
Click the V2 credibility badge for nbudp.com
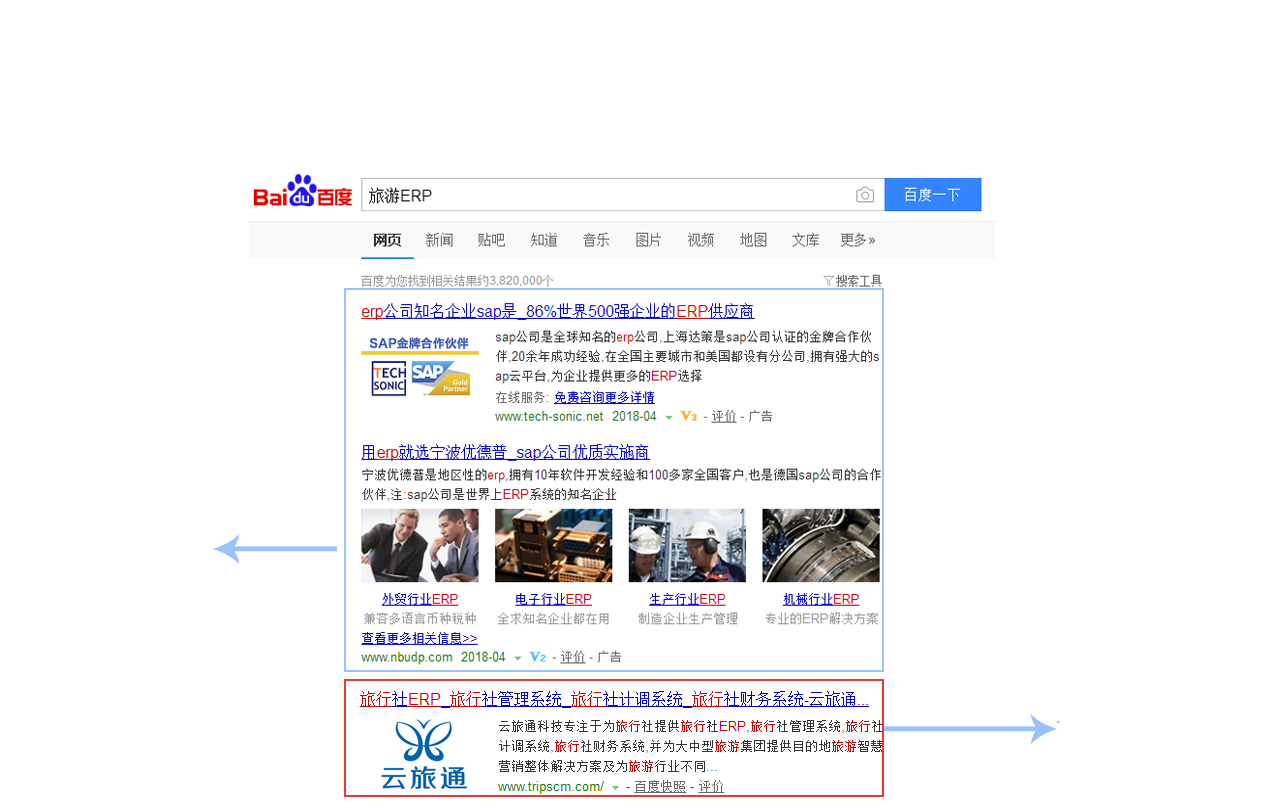[x=537, y=657]
